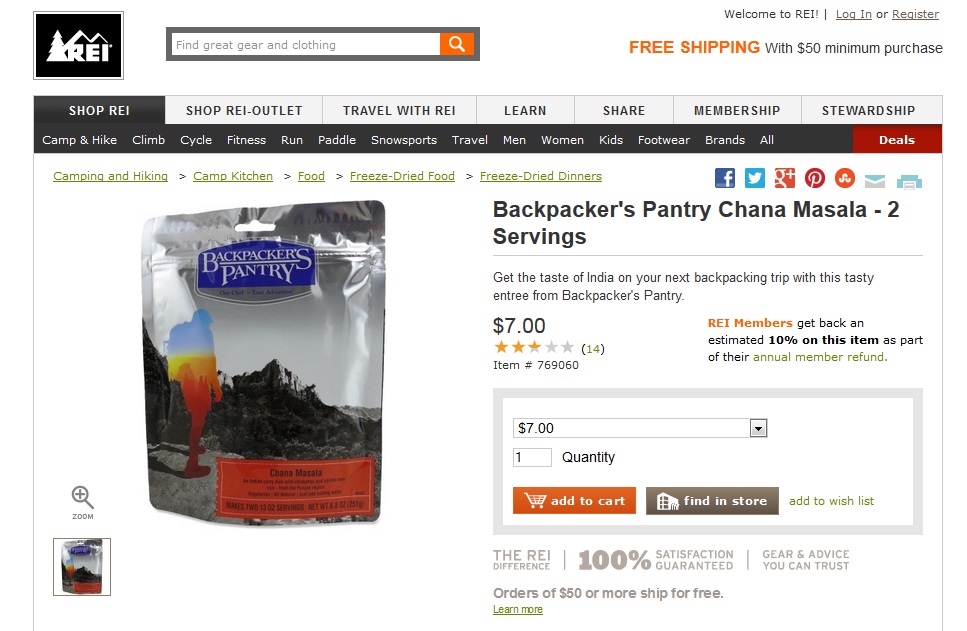Add the item to cart
Viewport: 967px width, 631px height.
point(574,501)
